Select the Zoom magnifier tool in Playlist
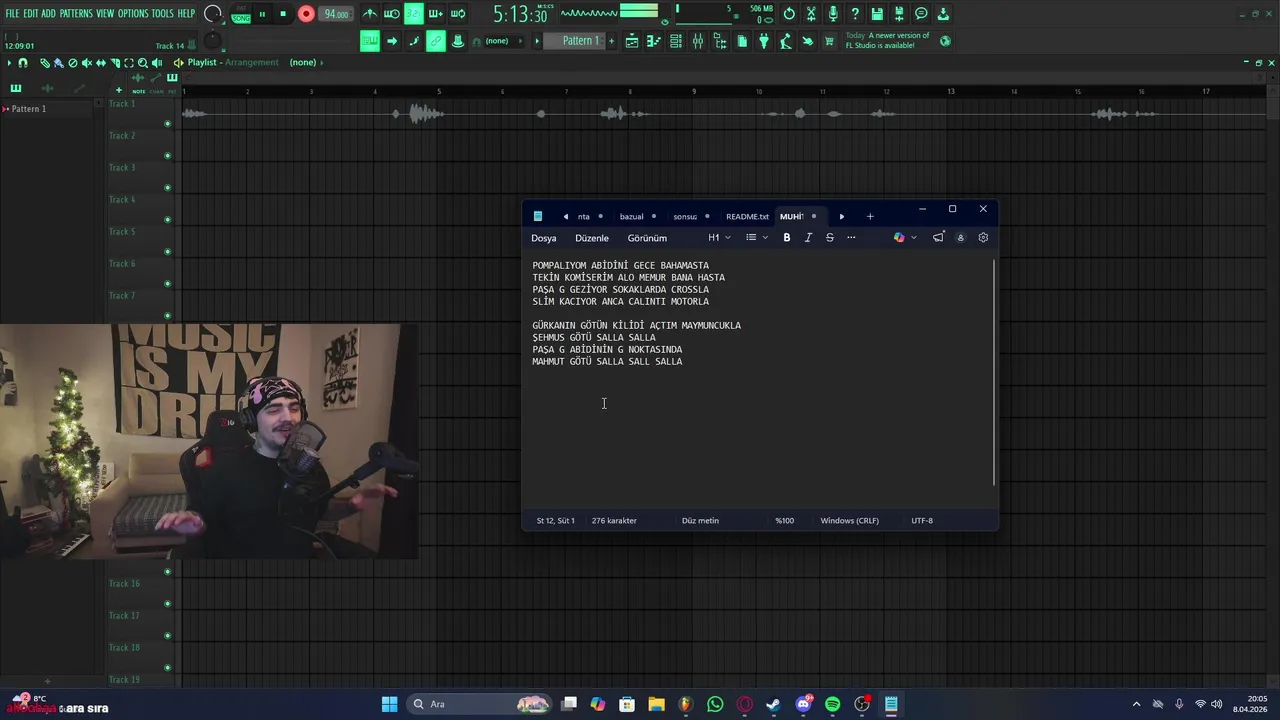 coord(142,63)
